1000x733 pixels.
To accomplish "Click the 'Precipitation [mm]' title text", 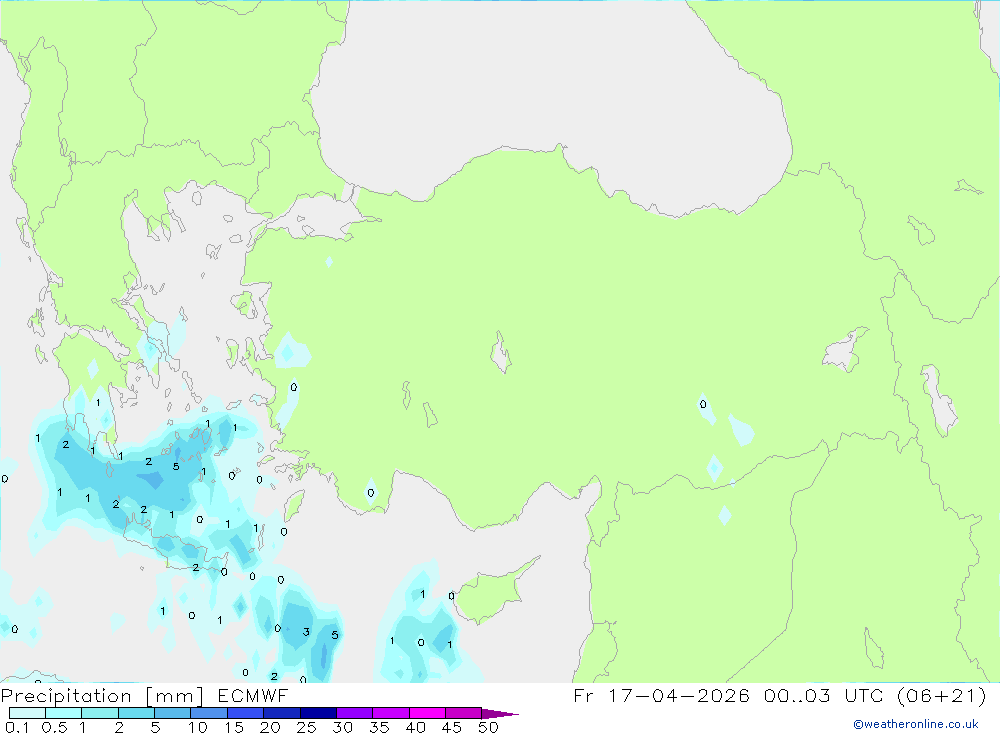I will (102, 696).
